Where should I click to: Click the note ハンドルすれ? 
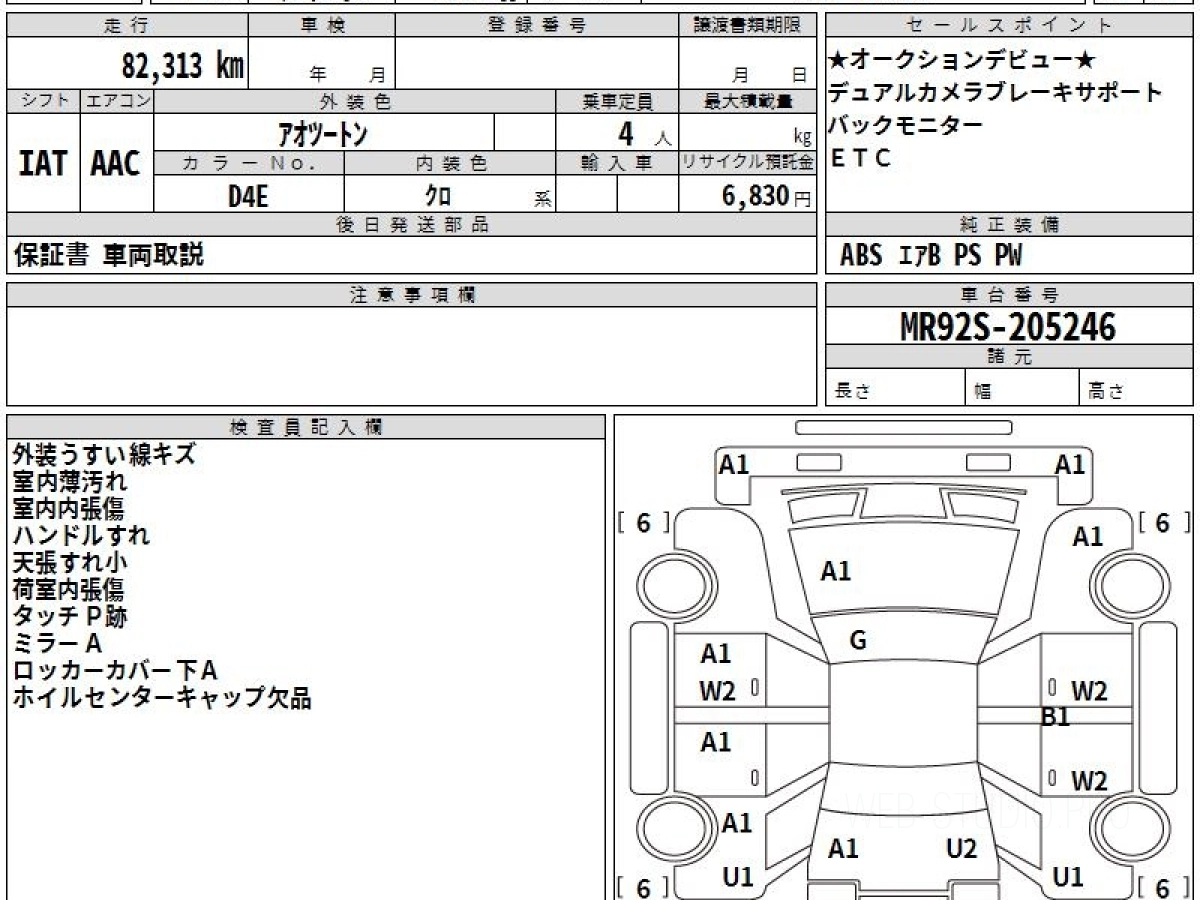[81, 535]
